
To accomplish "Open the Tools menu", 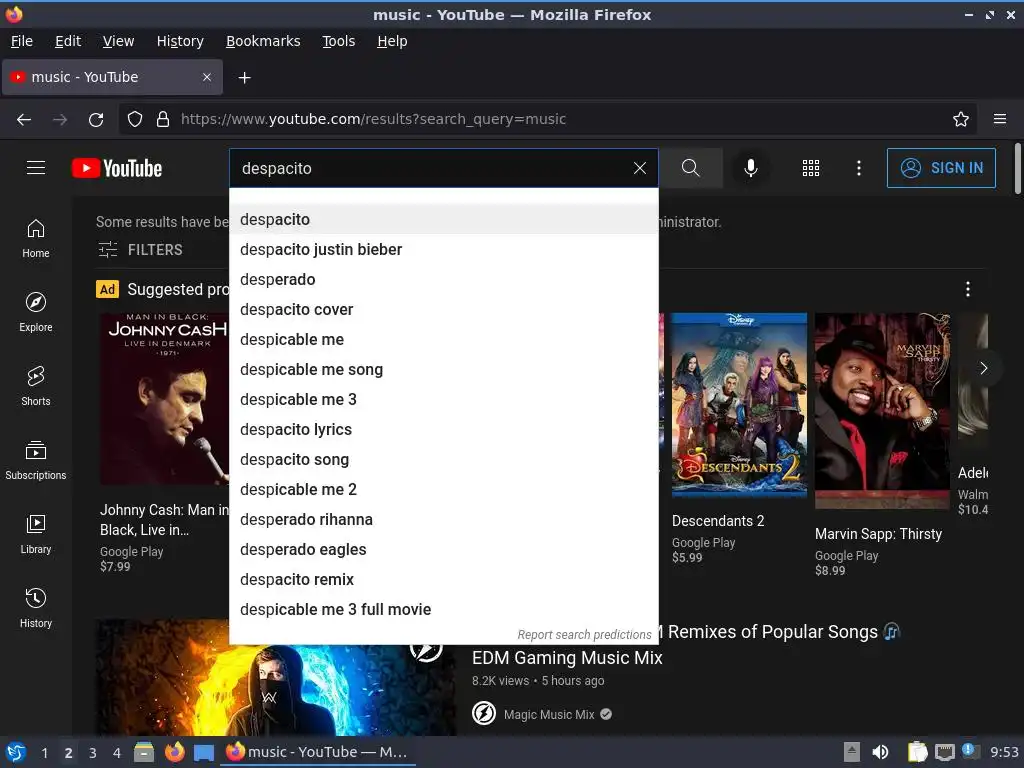I will tap(338, 41).
